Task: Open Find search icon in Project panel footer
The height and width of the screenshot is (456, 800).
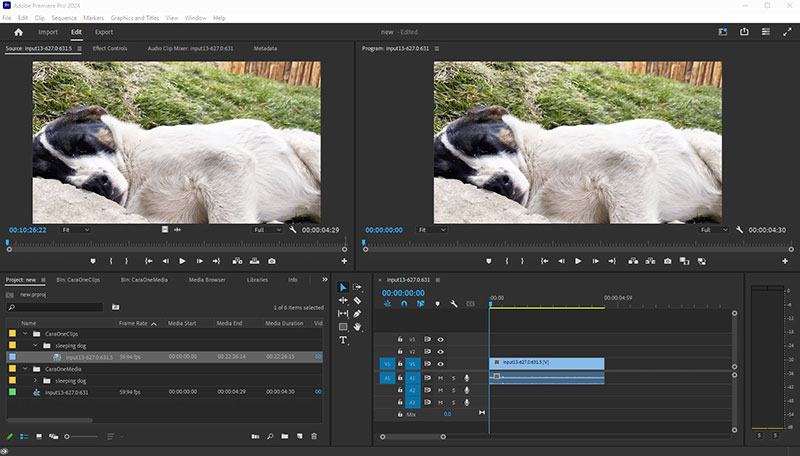Action: pos(270,436)
